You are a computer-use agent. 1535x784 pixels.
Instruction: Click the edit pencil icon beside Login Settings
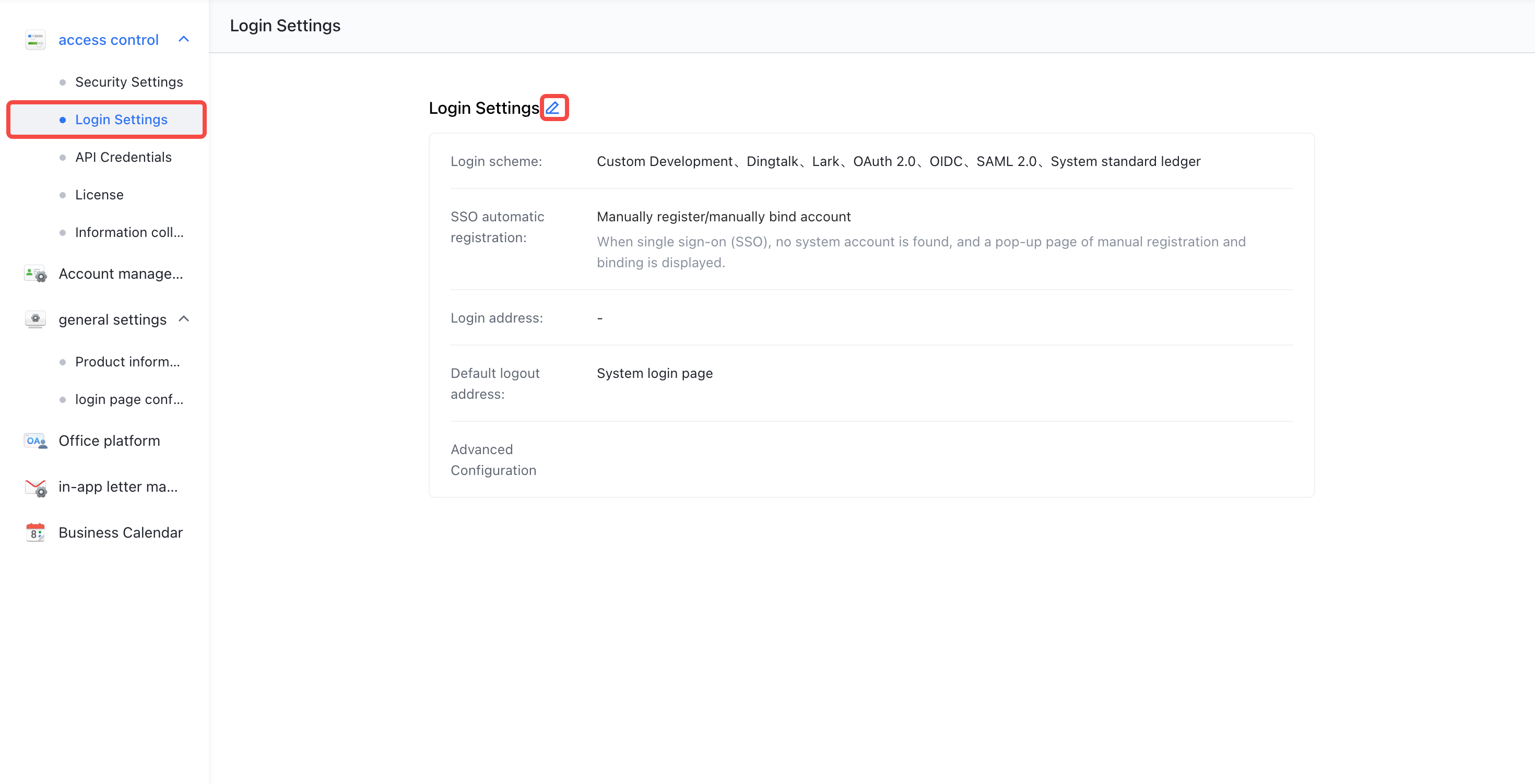[553, 108]
